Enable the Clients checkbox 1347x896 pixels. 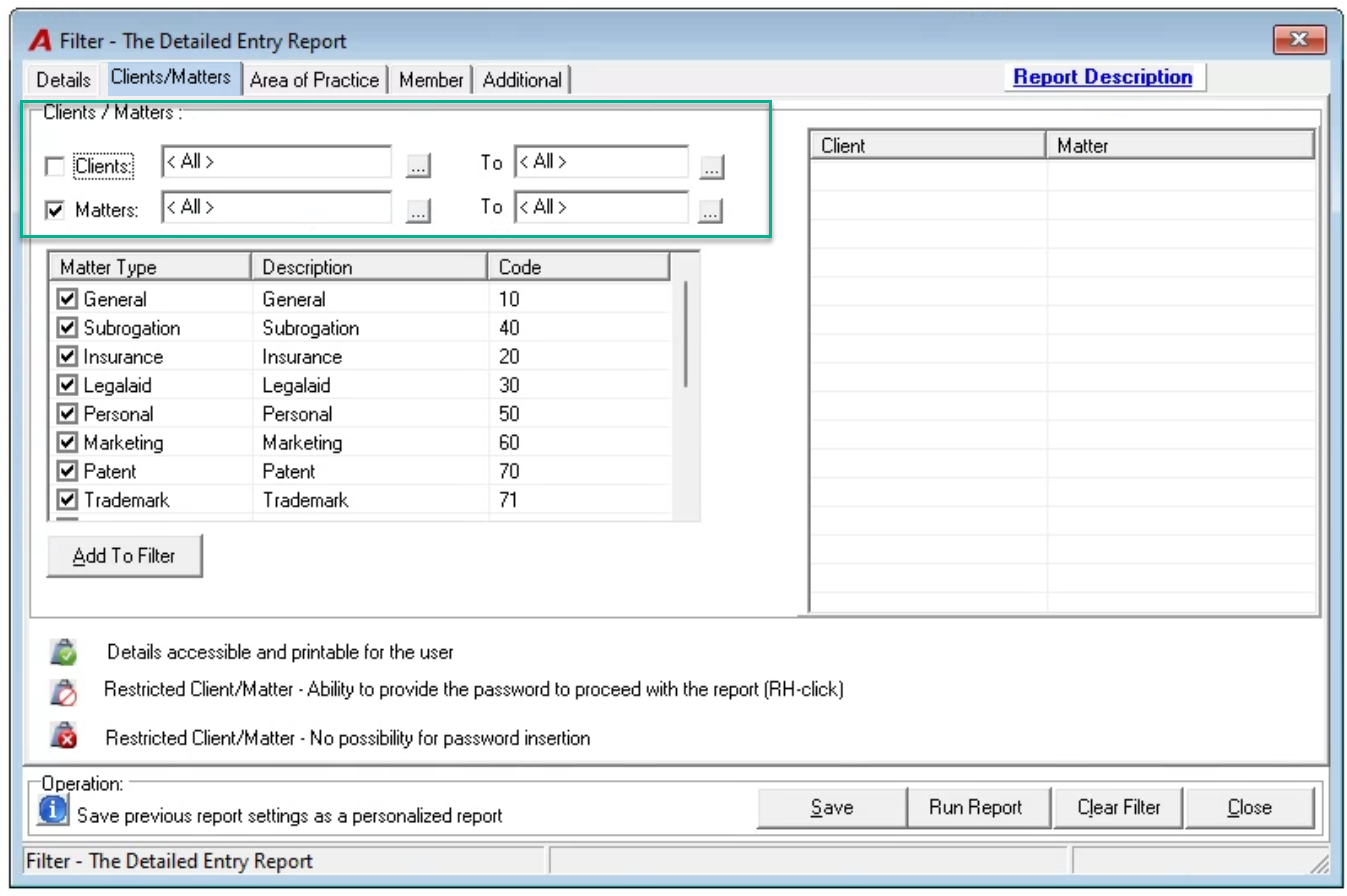pyautogui.click(x=56, y=166)
